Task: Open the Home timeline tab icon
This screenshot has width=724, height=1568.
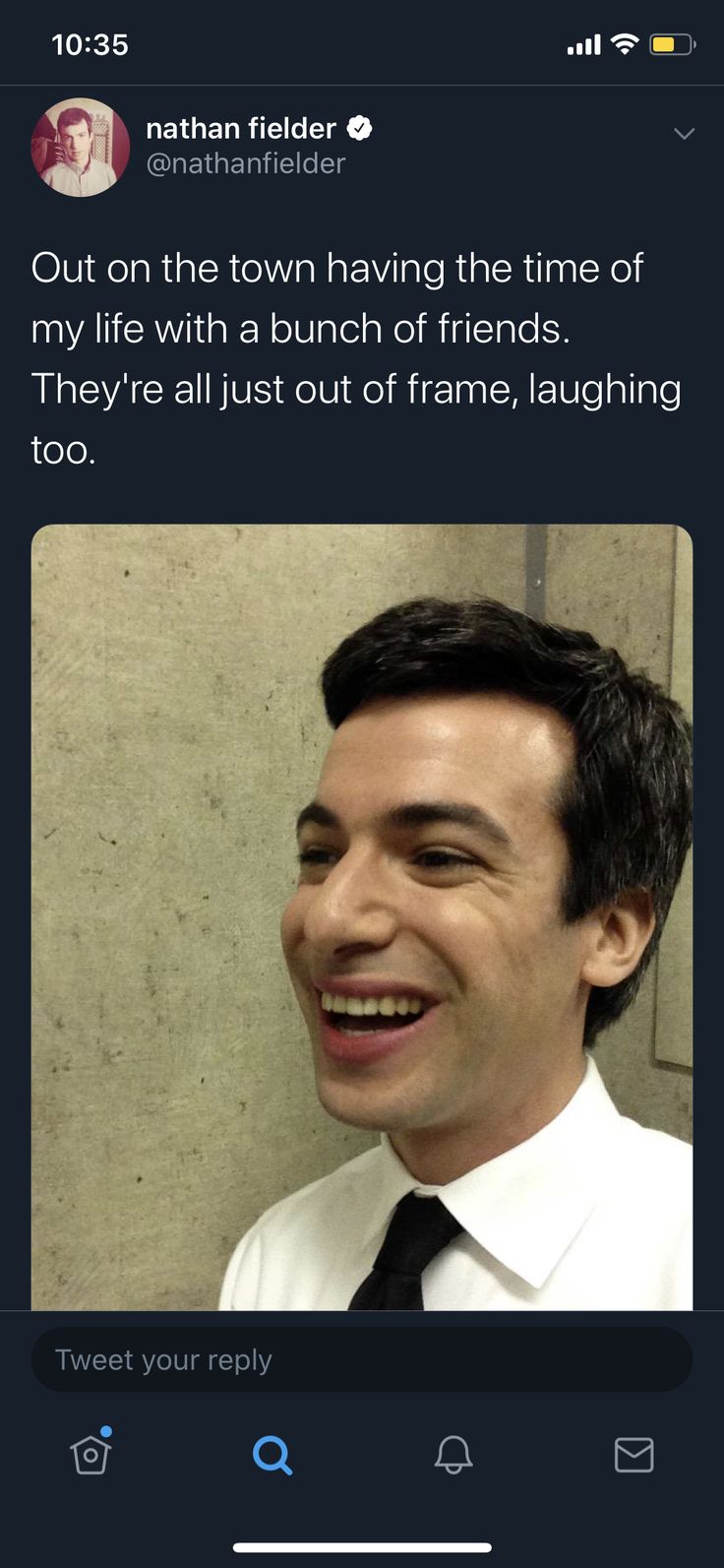Action: coord(90,1454)
